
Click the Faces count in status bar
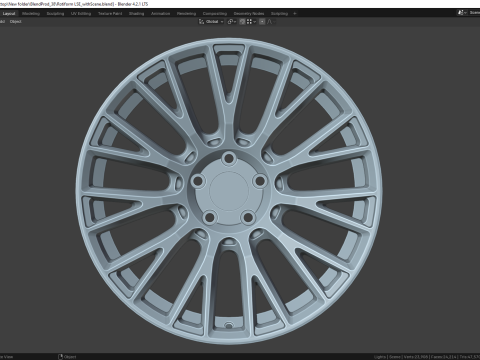443,357
